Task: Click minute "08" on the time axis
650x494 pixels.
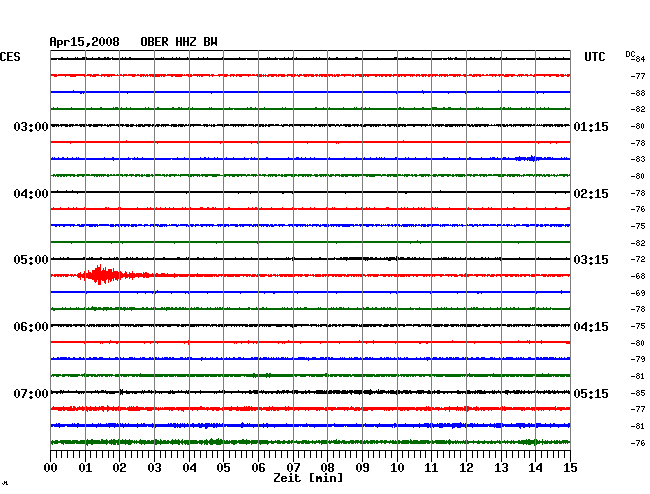Action: 327,468
